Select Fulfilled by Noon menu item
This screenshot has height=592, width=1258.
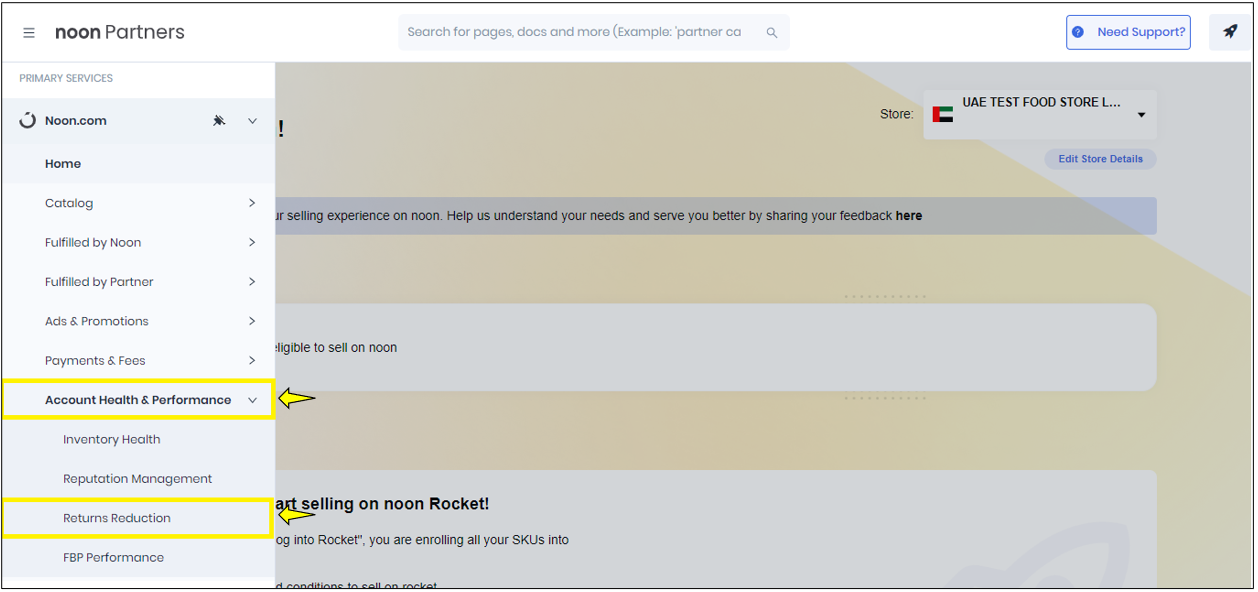[x=138, y=242]
